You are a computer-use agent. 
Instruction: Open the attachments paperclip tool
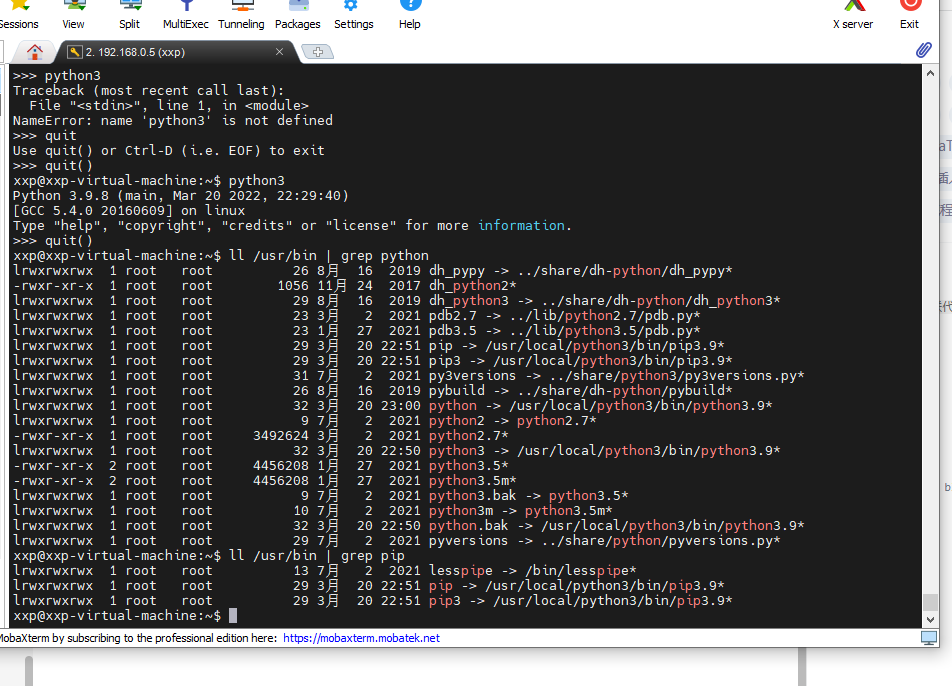tap(923, 50)
